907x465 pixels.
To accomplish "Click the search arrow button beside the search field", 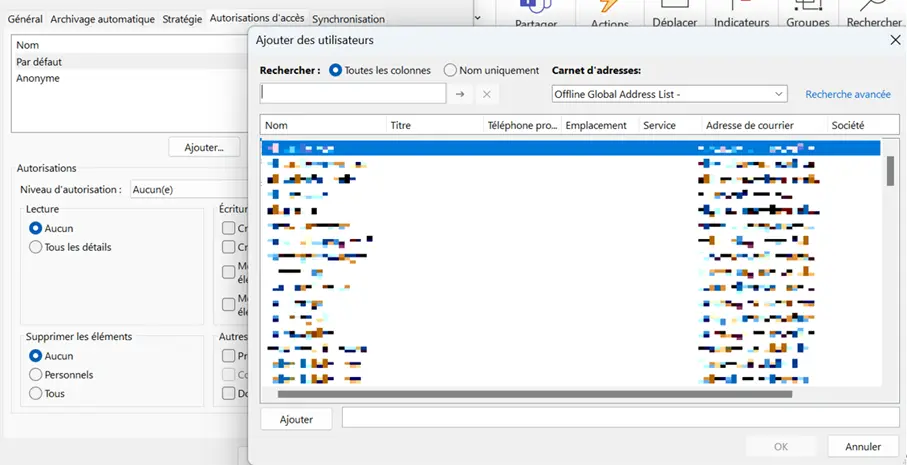I will [x=460, y=94].
